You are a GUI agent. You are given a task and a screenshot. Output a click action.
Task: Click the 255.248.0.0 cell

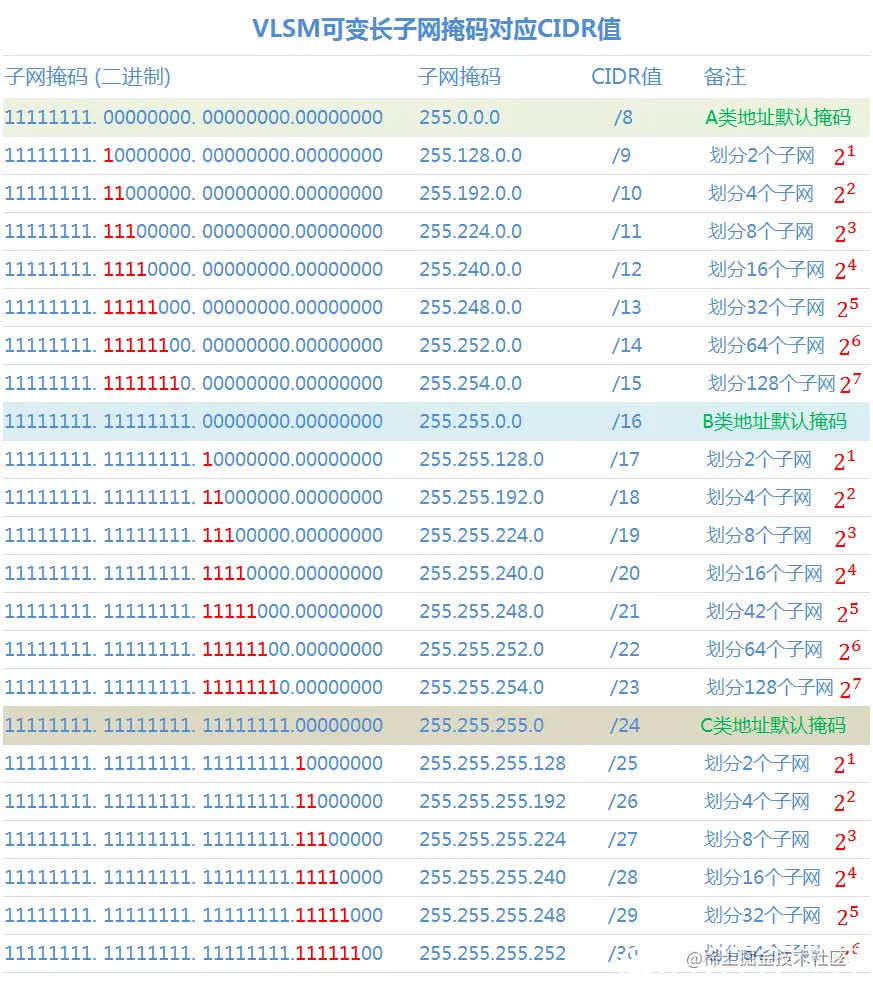click(x=470, y=308)
